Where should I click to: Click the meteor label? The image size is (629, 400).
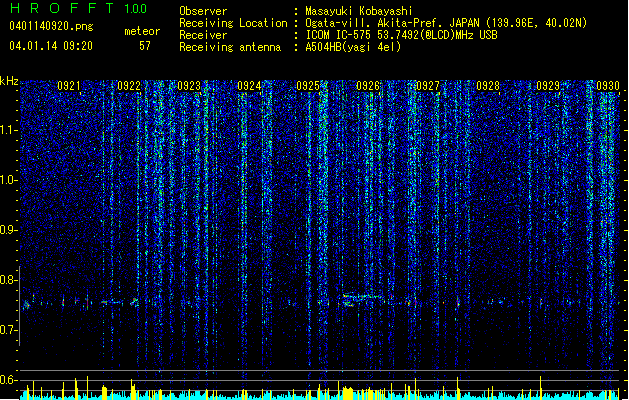pos(142,31)
